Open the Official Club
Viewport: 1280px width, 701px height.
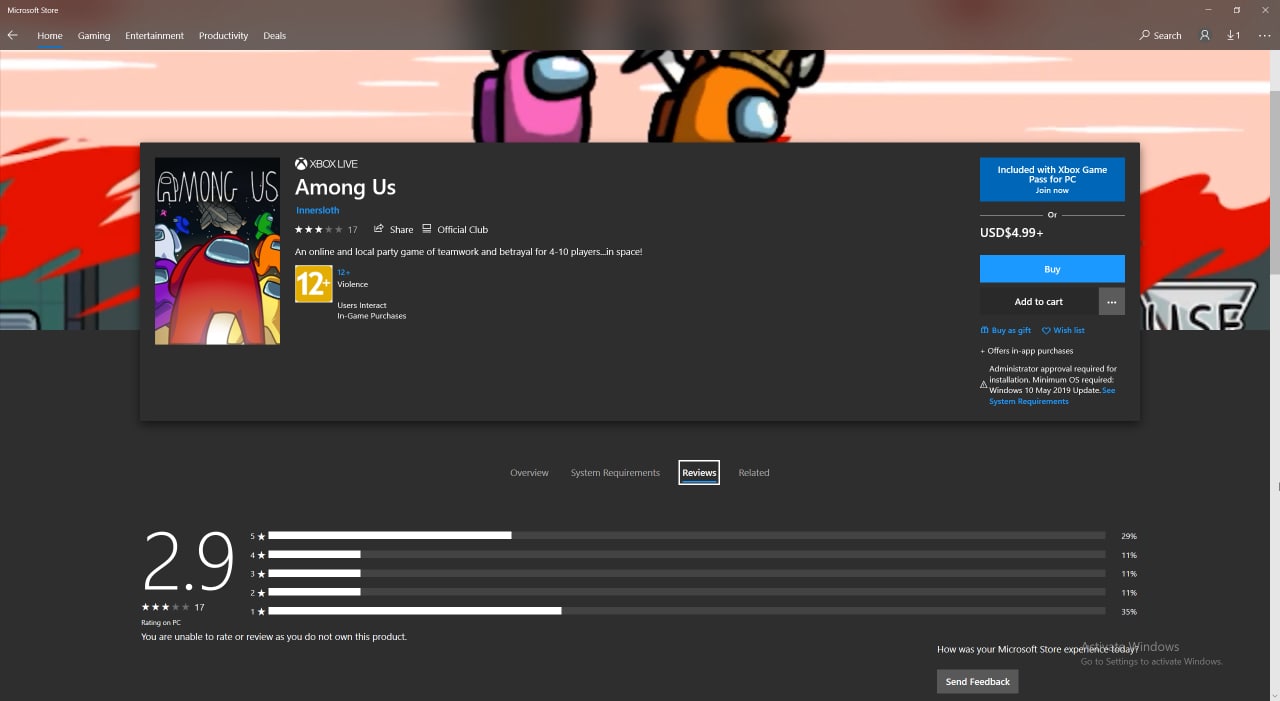[x=455, y=229]
